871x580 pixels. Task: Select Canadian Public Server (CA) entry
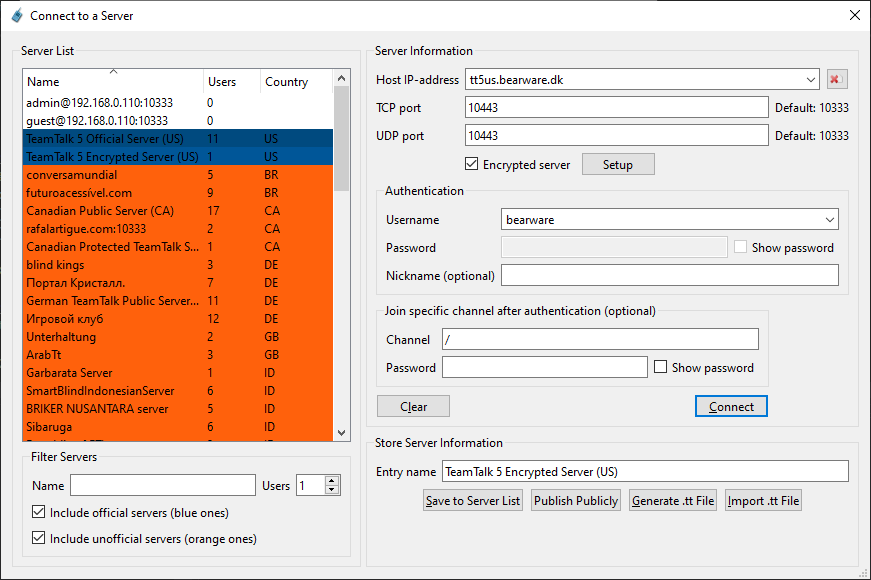tap(100, 211)
